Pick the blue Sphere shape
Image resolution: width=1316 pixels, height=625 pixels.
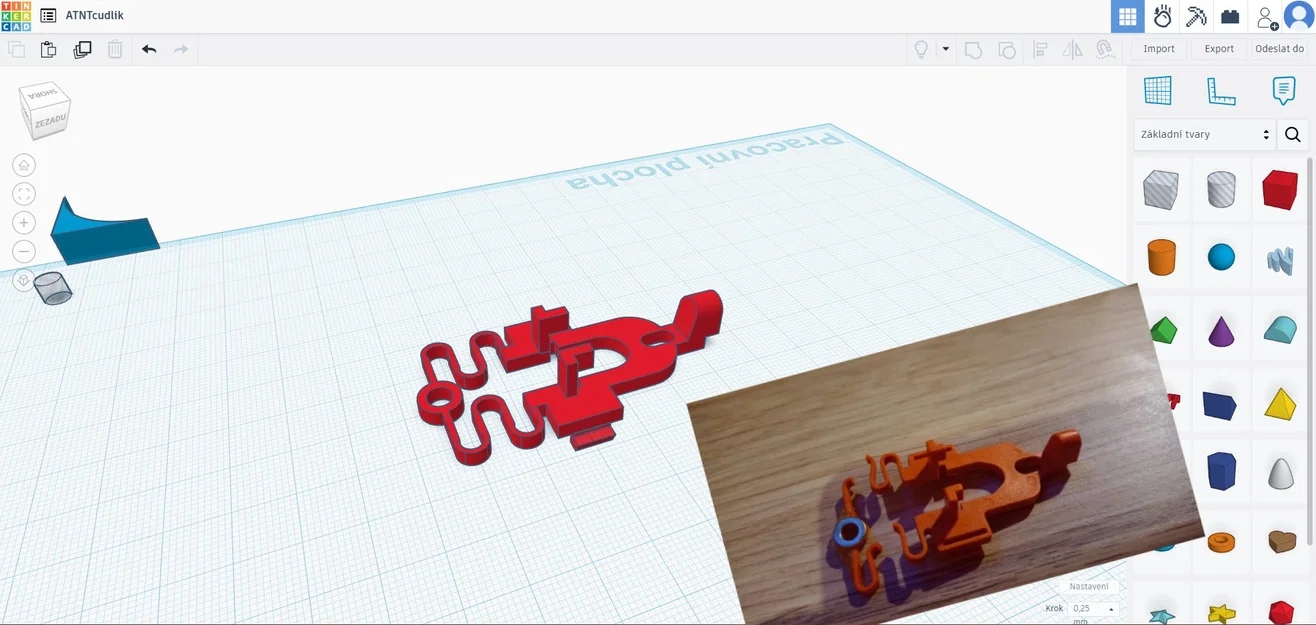[x=1221, y=257]
